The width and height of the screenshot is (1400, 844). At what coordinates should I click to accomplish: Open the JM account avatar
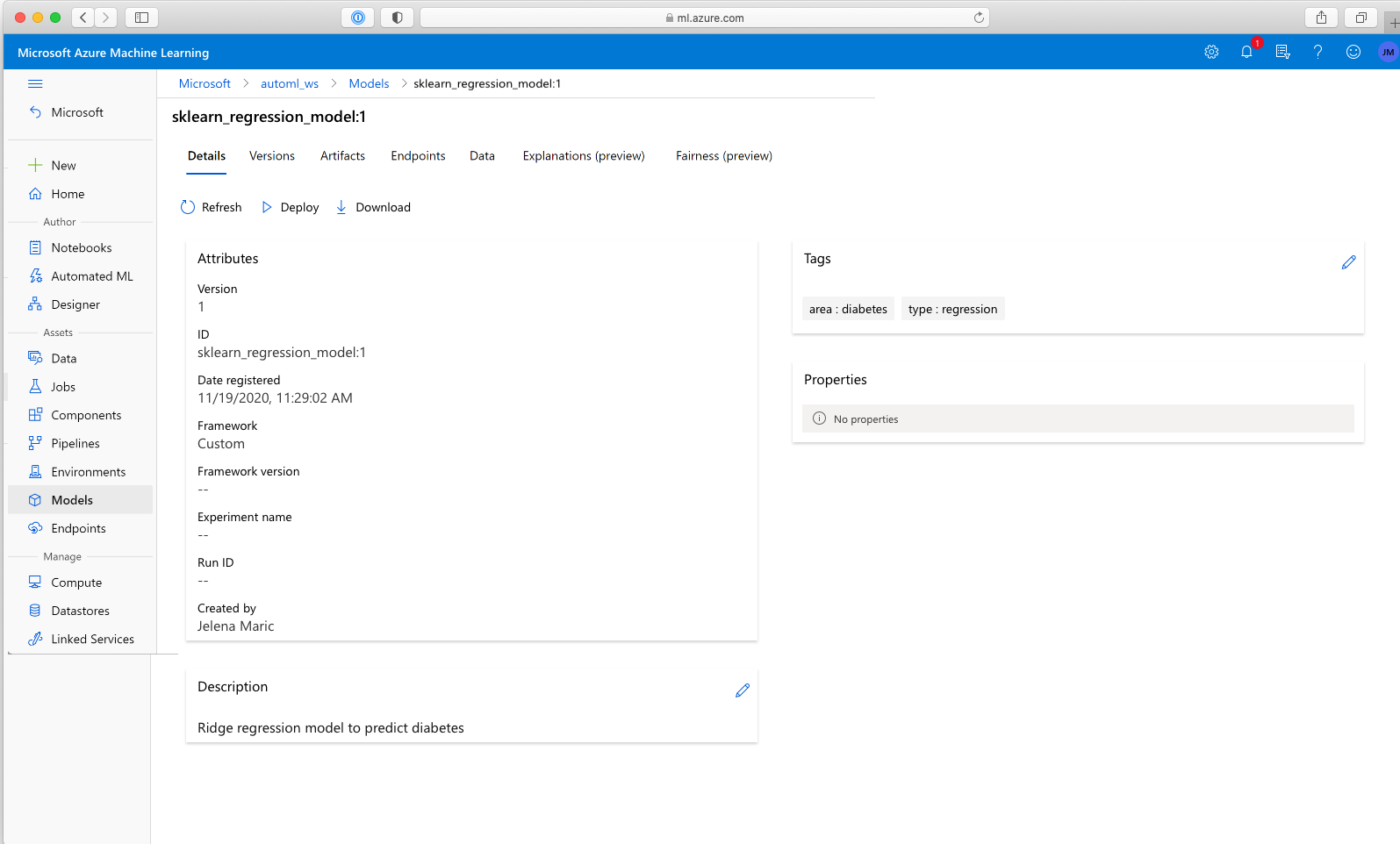coord(1388,52)
